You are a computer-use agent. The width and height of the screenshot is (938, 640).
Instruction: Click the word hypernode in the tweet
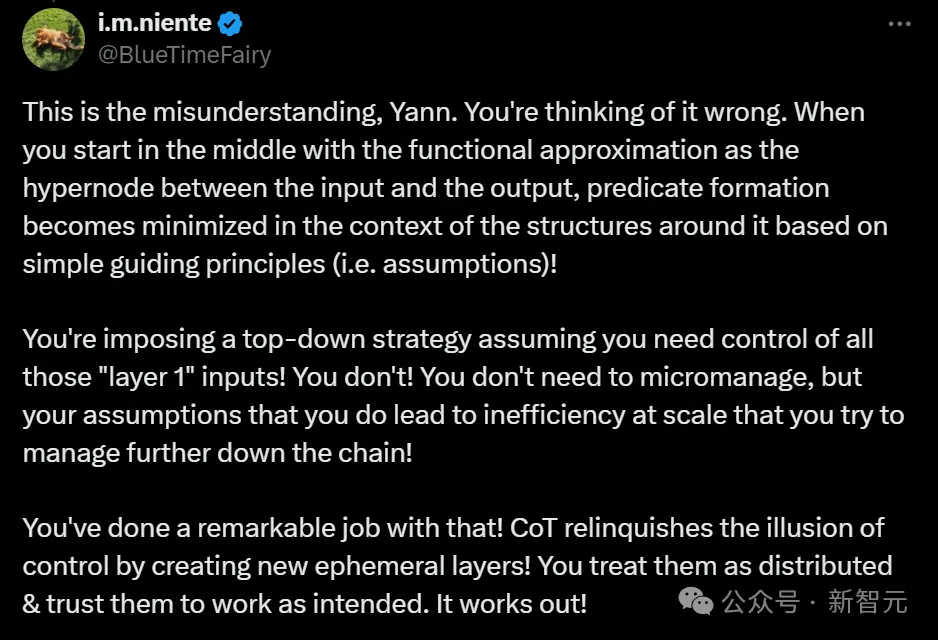click(88, 189)
